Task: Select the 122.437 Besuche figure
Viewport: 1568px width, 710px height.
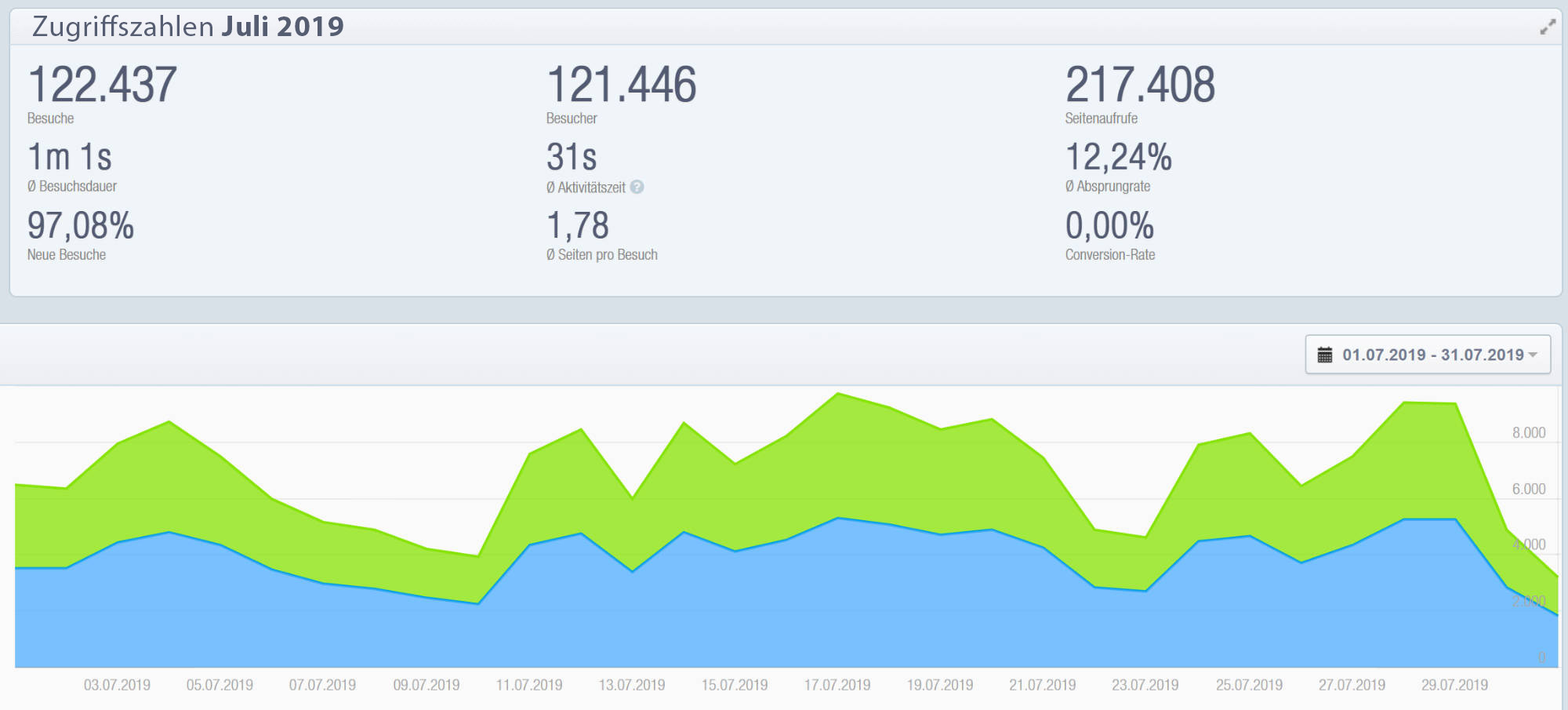Action: (x=102, y=85)
